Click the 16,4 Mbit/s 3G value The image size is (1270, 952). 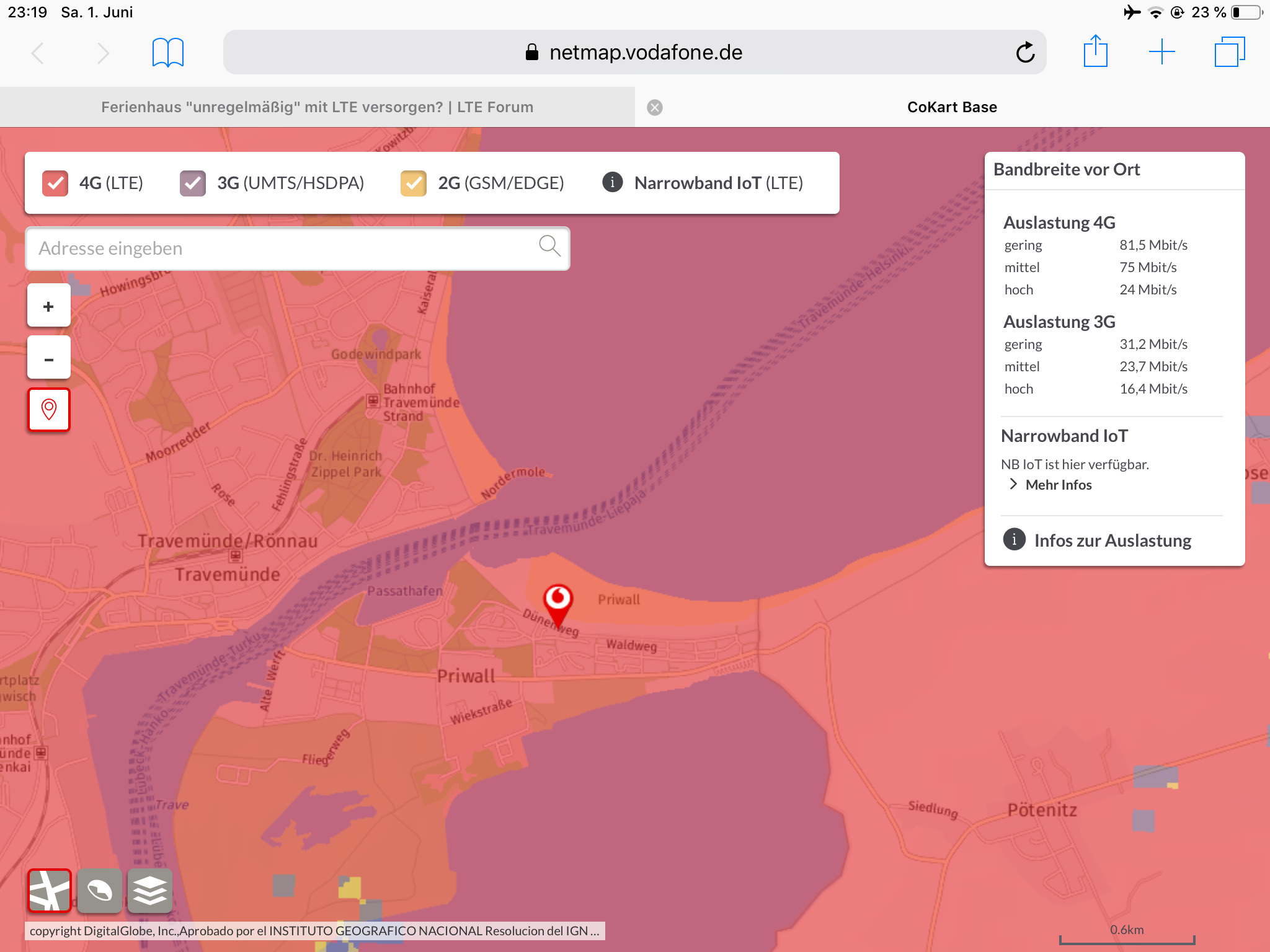click(x=1153, y=389)
